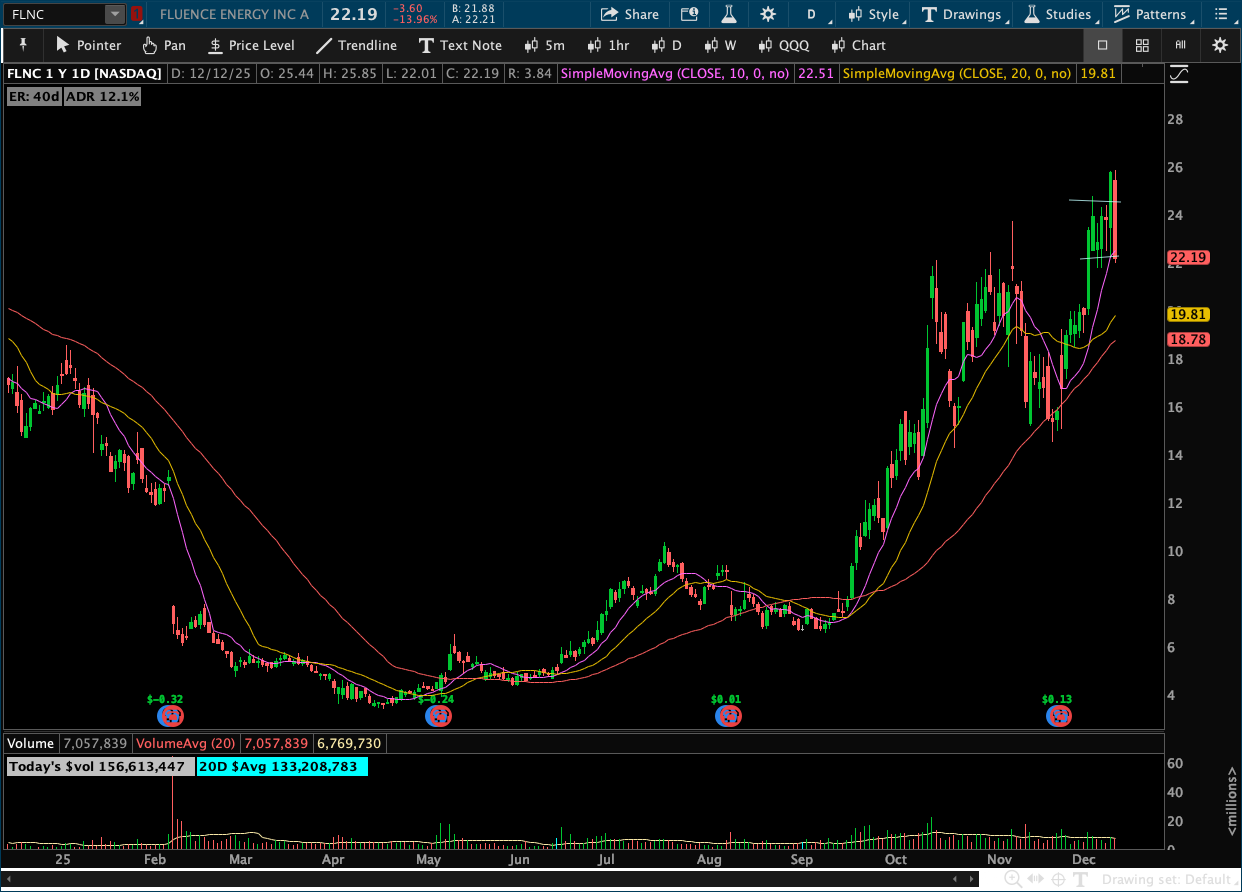Select the Text Note tool
The height and width of the screenshot is (892, 1242).
click(x=460, y=45)
